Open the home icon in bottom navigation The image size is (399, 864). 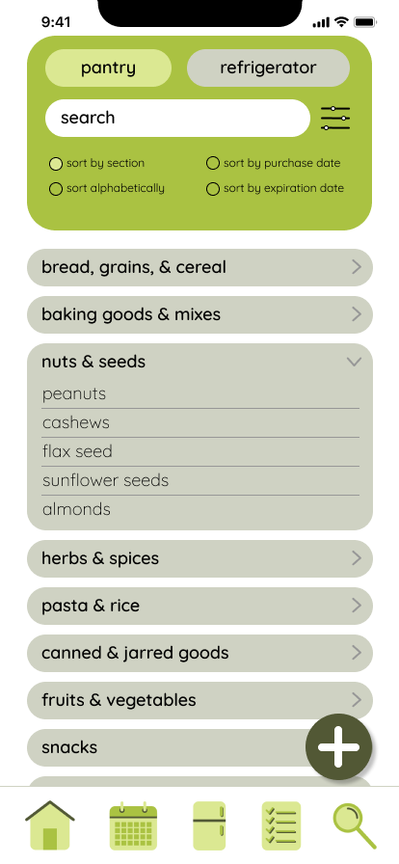click(50, 825)
